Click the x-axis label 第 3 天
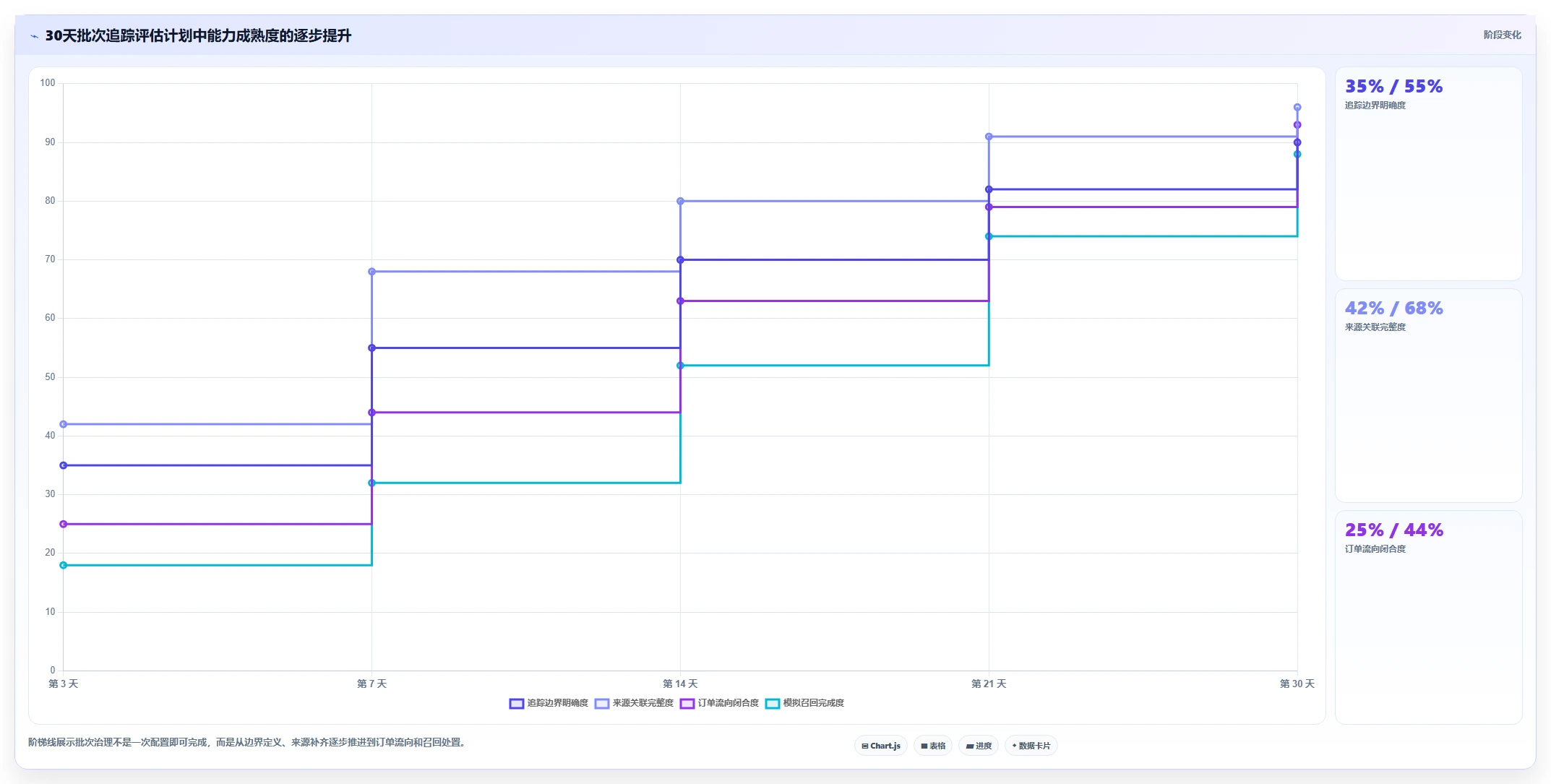The width and height of the screenshot is (1551, 784). click(64, 684)
